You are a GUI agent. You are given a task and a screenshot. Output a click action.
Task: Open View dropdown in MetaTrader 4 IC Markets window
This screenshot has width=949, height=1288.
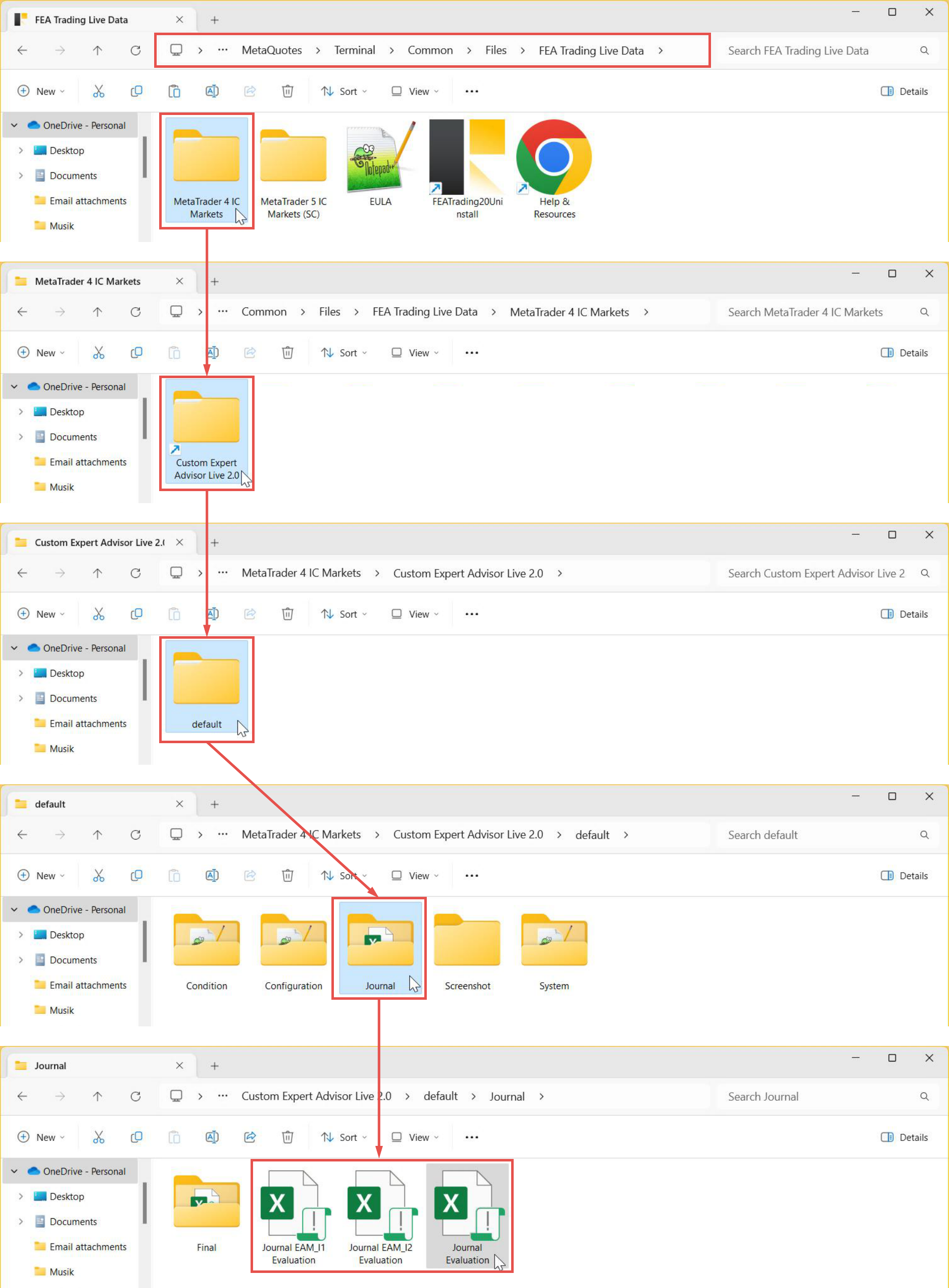pyautogui.click(x=415, y=353)
